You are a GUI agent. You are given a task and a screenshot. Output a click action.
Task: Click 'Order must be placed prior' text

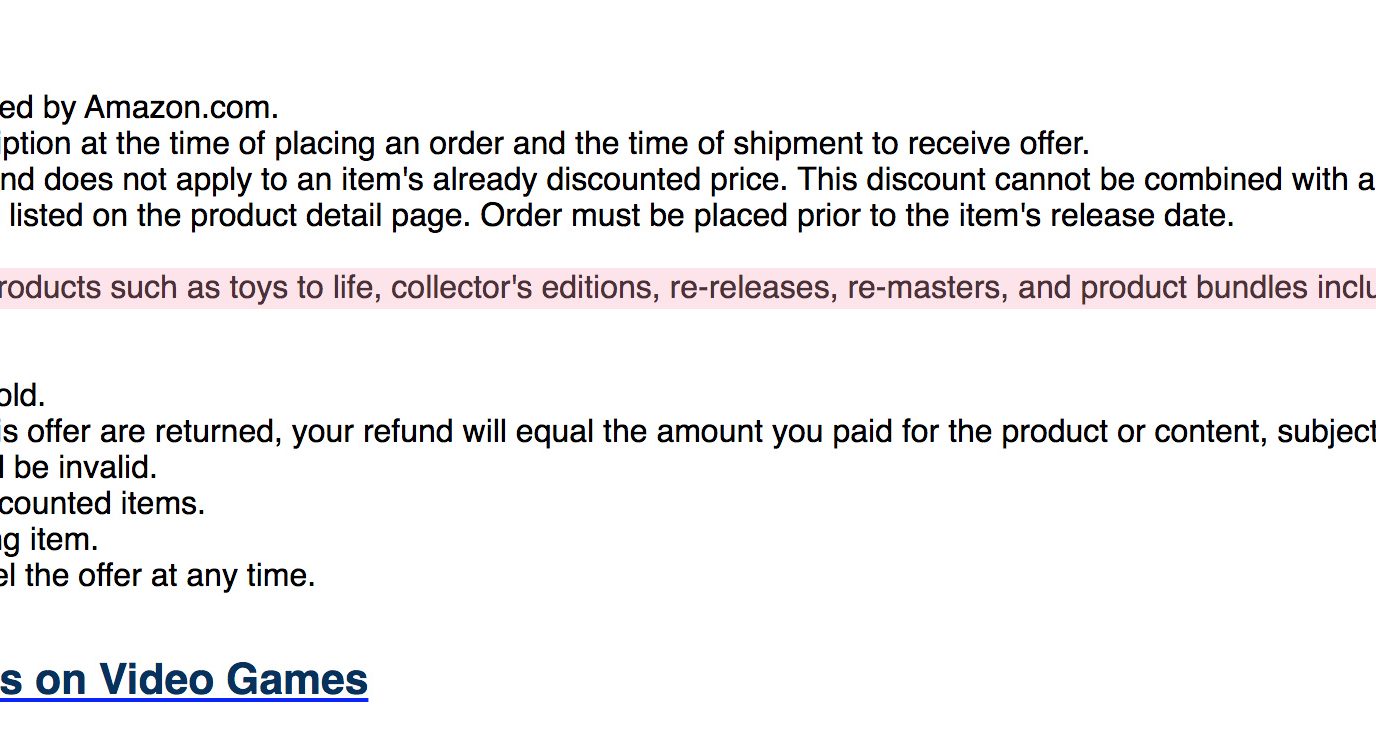tap(644, 216)
